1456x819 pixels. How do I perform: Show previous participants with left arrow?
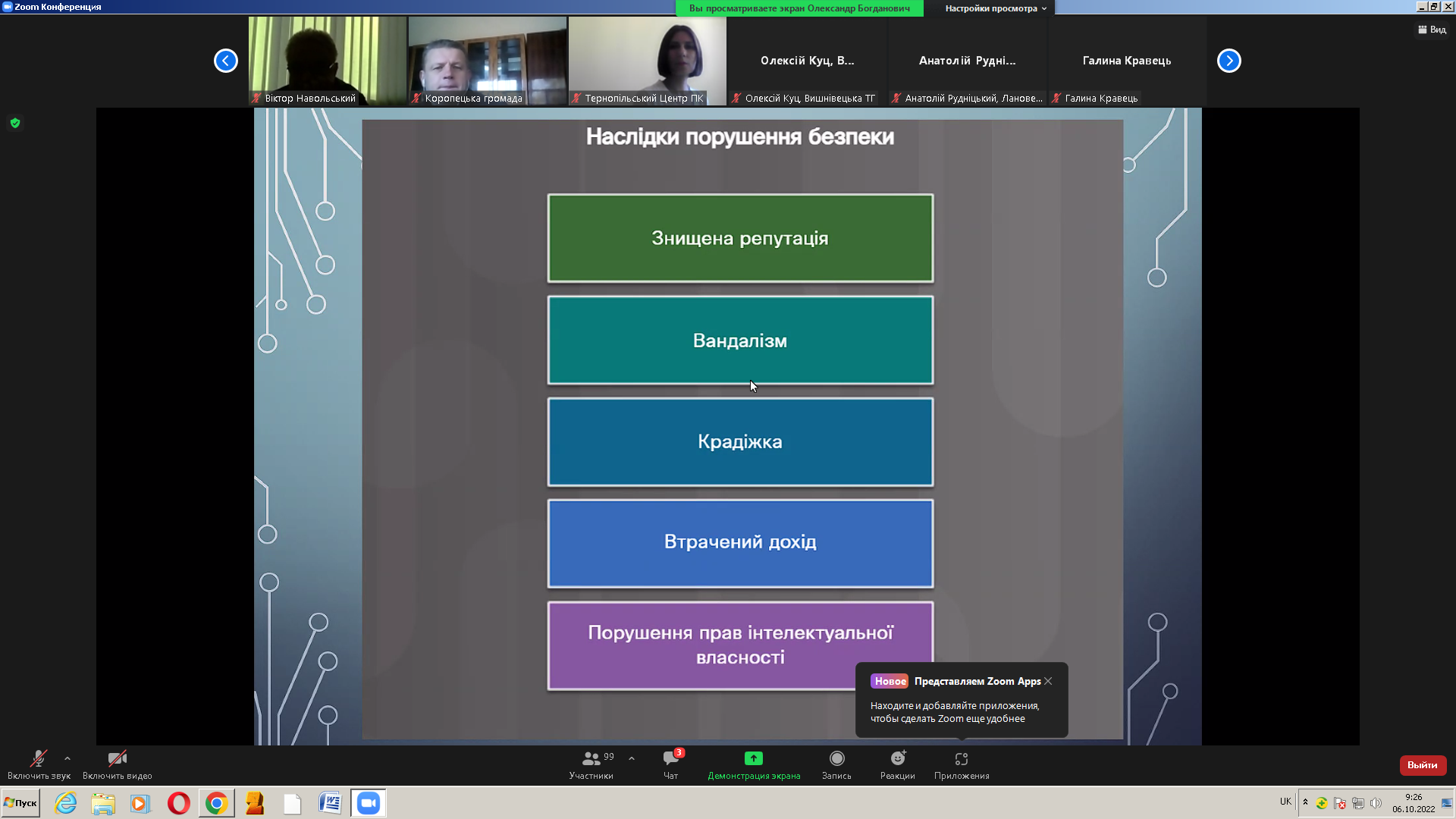226,61
